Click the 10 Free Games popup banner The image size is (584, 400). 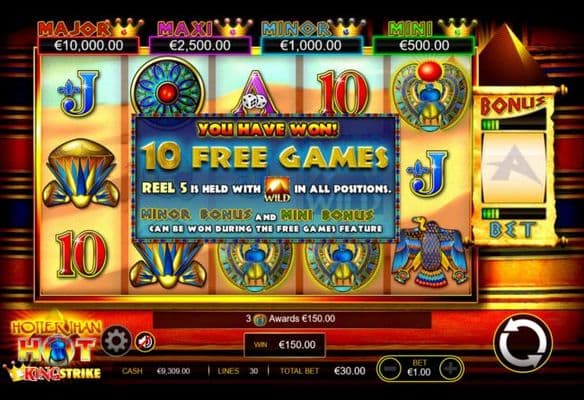click(266, 178)
